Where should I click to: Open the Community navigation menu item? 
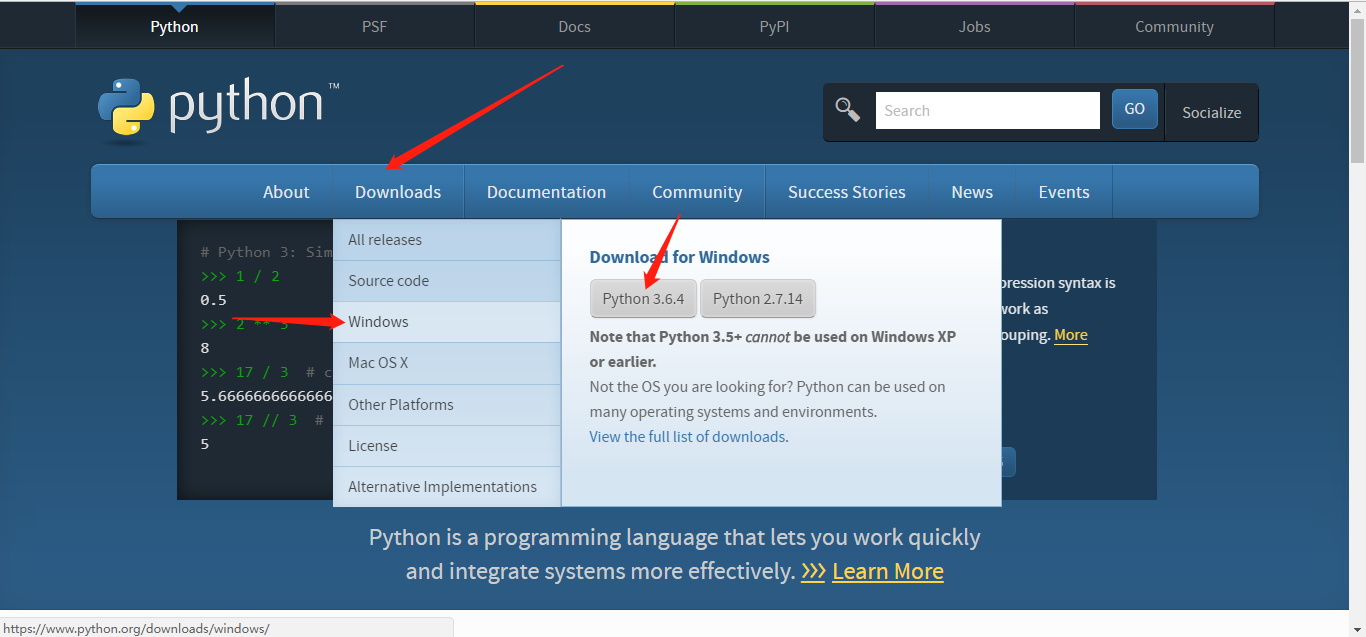pos(697,192)
